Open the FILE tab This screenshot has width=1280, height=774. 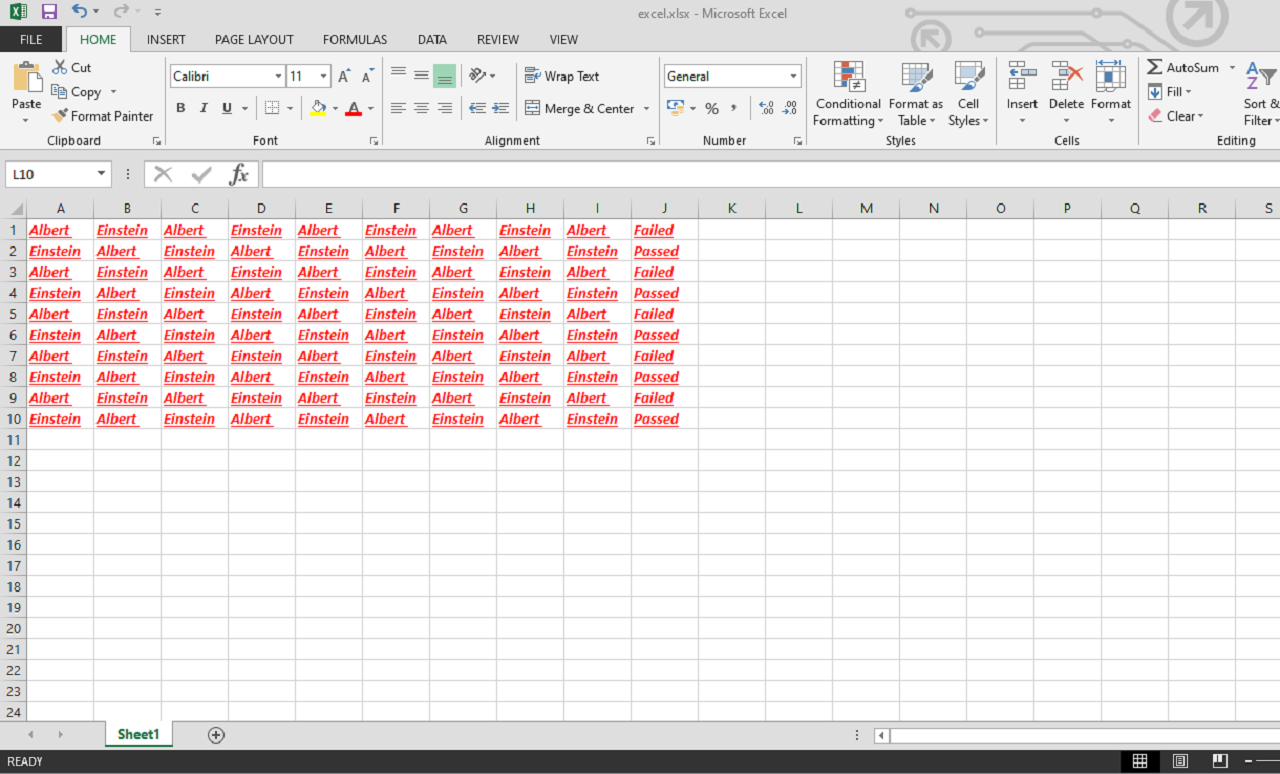click(31, 39)
